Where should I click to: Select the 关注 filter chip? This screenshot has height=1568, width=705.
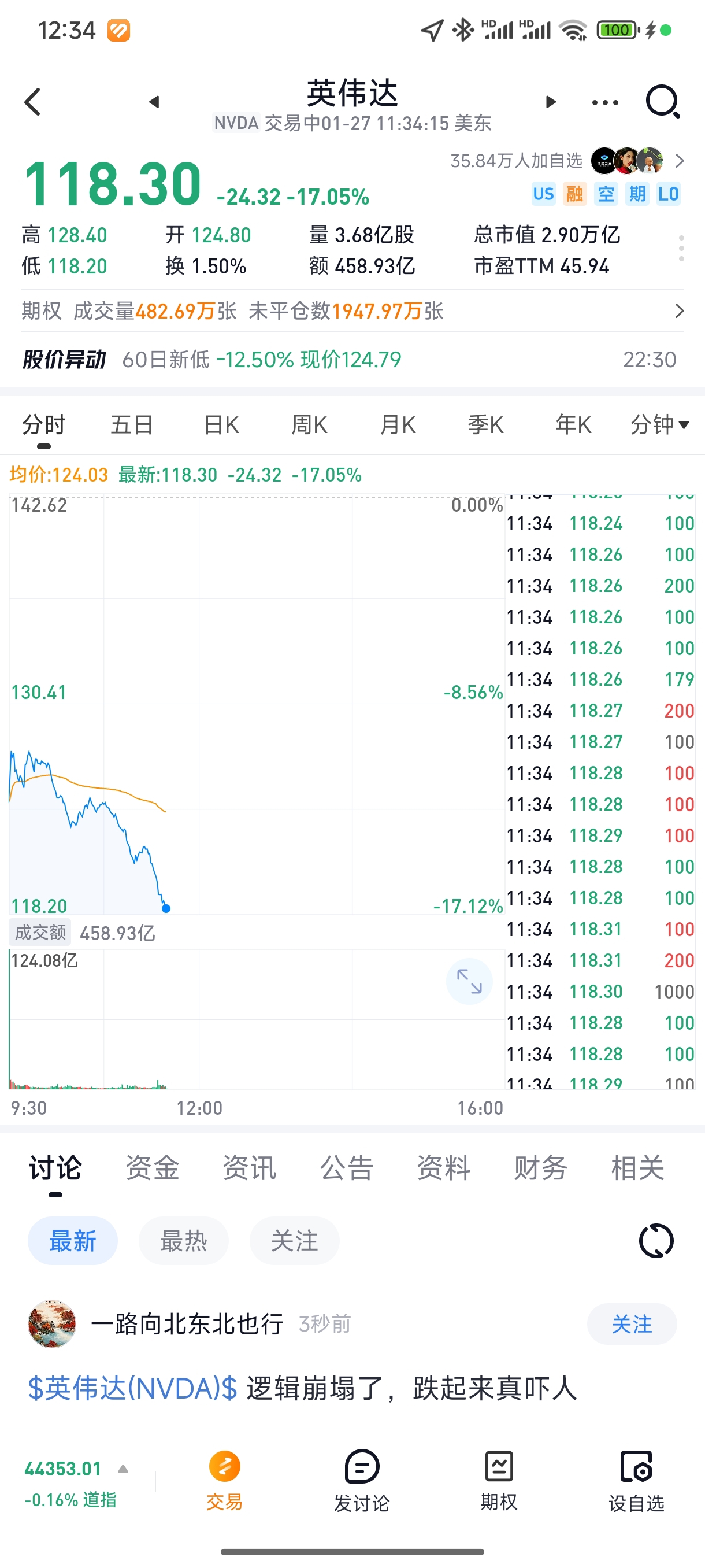[x=294, y=1241]
